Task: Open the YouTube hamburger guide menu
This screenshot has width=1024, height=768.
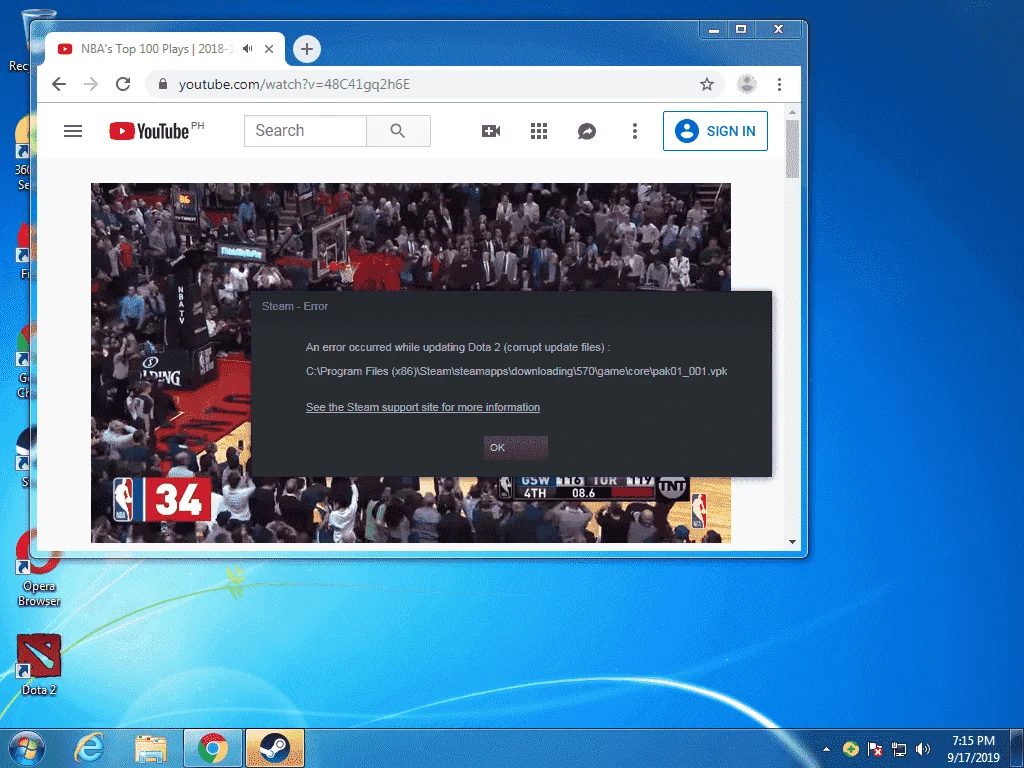Action: click(x=72, y=131)
